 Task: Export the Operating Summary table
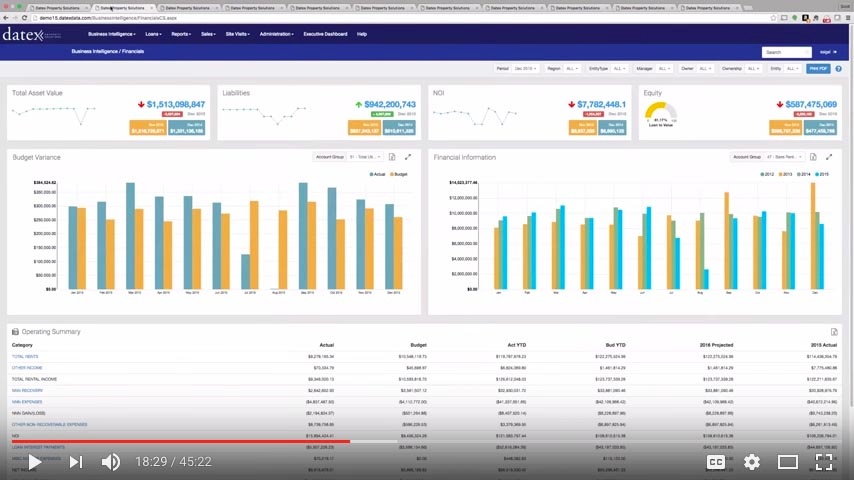(834, 332)
